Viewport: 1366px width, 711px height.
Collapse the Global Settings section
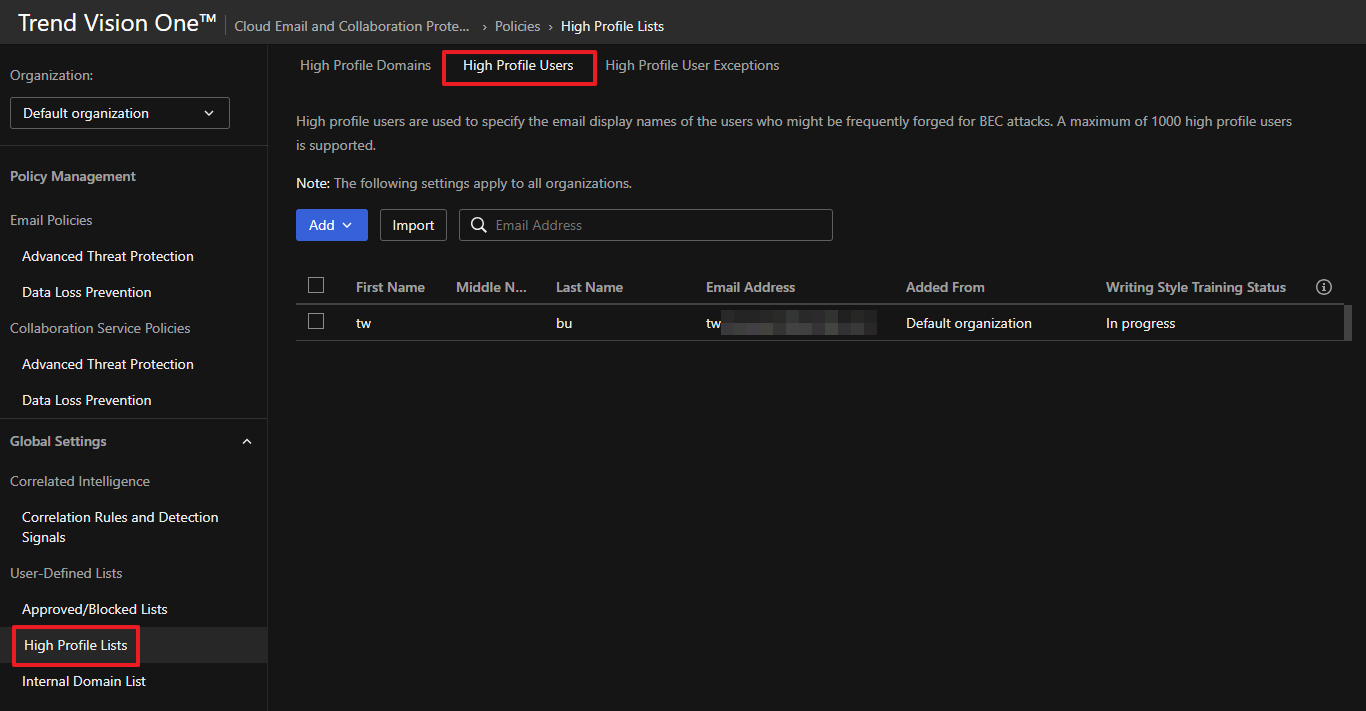pyautogui.click(x=247, y=442)
